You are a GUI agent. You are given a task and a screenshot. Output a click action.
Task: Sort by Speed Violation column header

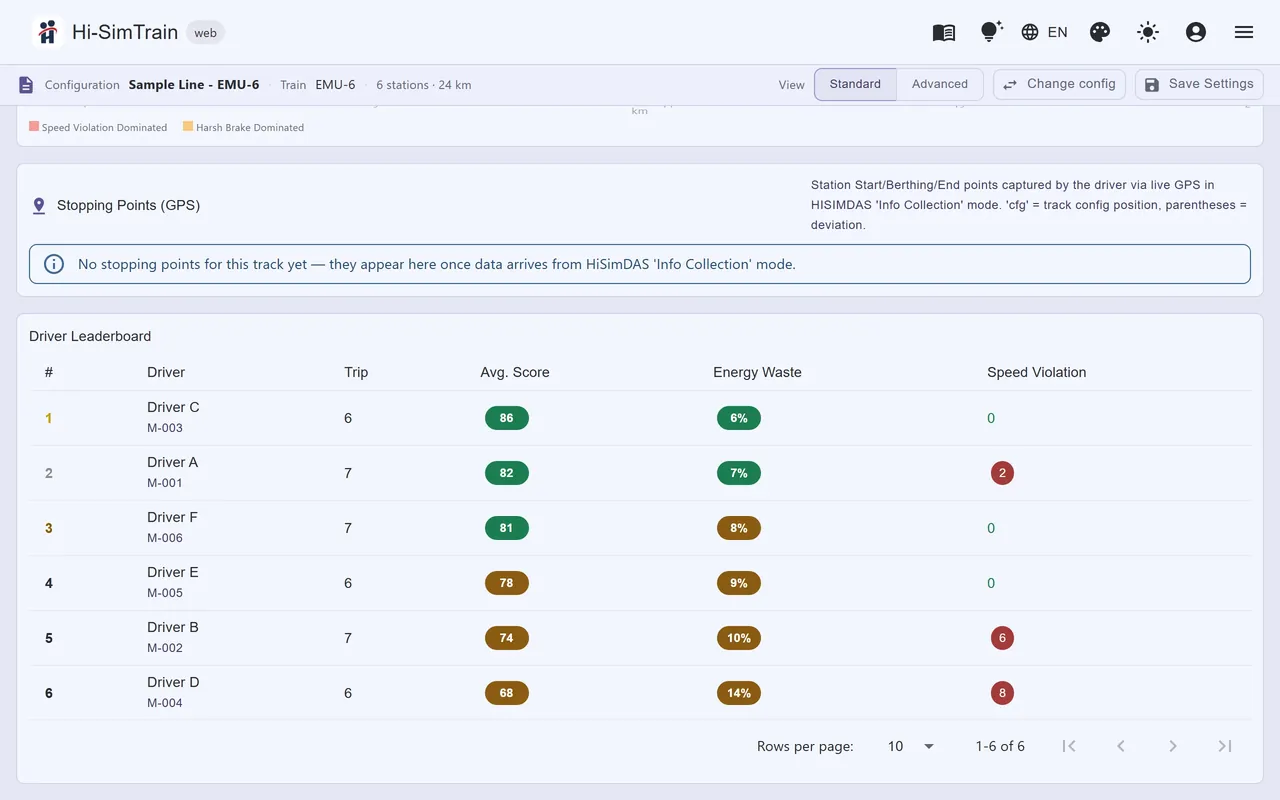pos(1036,372)
